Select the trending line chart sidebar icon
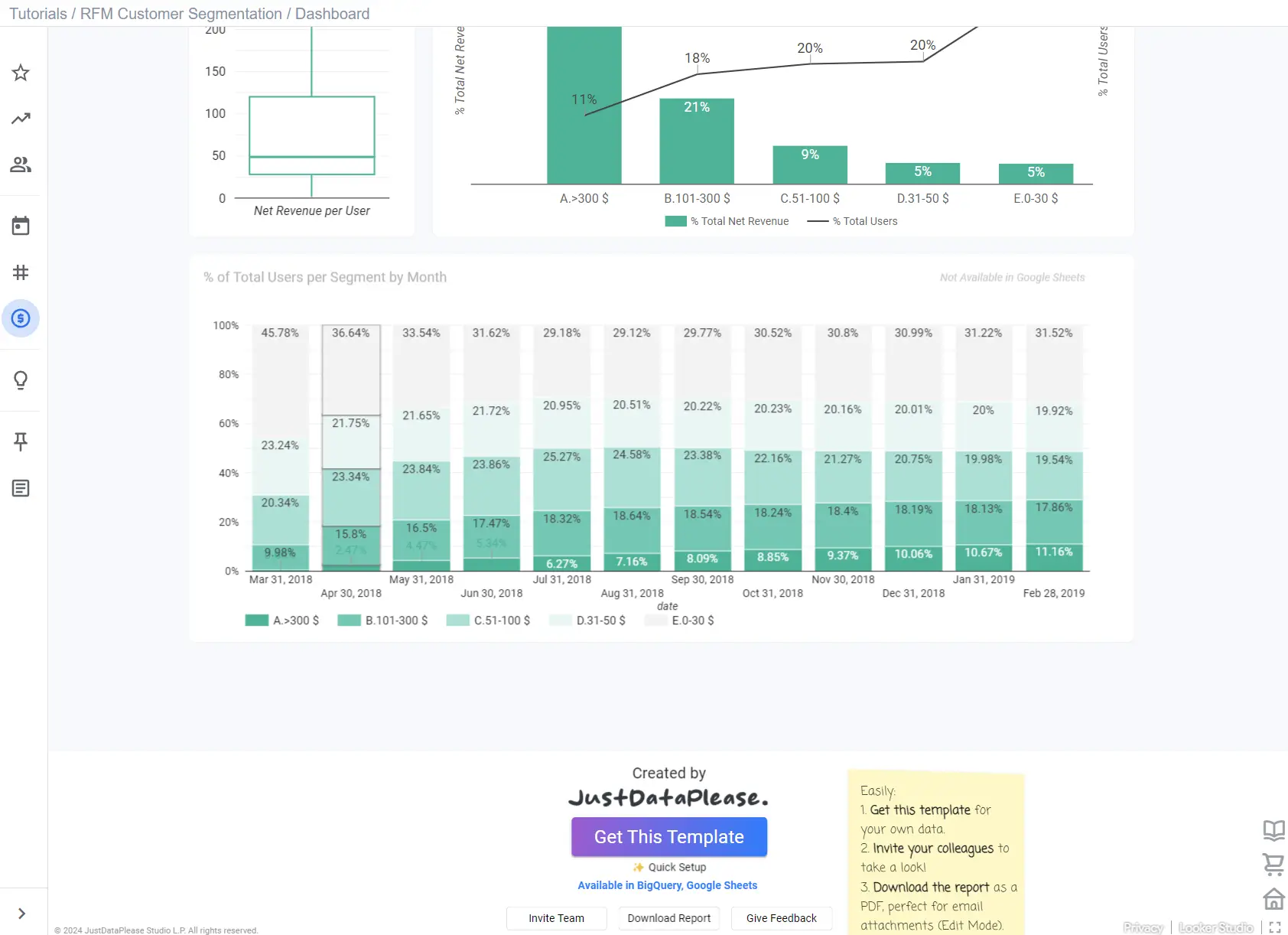Image resolution: width=1288 pixels, height=935 pixels. 21,119
